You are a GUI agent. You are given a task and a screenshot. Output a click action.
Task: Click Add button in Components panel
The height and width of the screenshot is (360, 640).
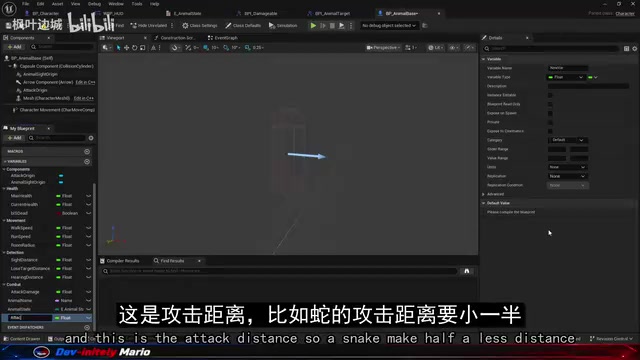[x=14, y=47]
